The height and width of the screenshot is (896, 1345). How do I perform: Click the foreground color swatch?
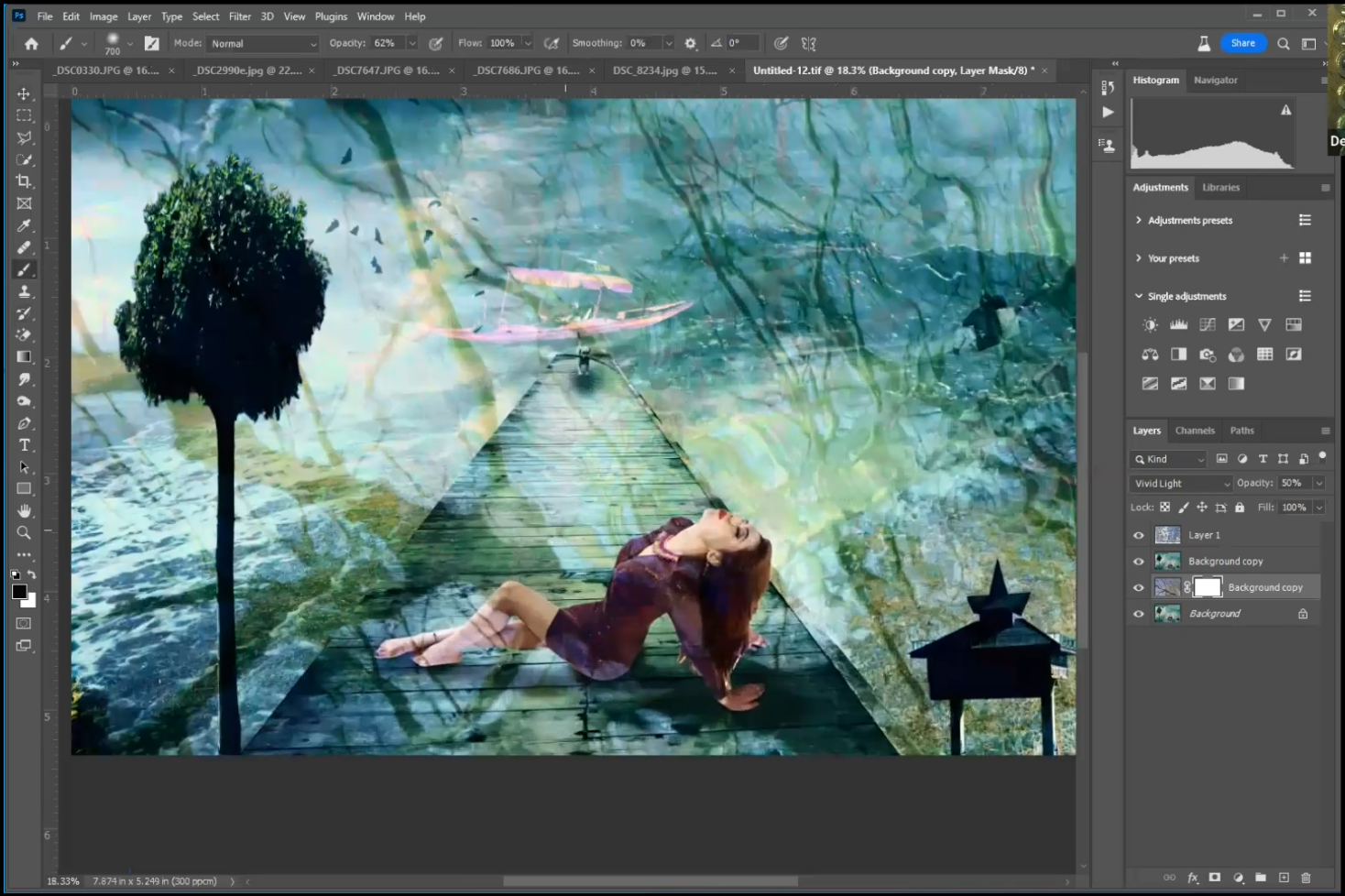[19, 592]
